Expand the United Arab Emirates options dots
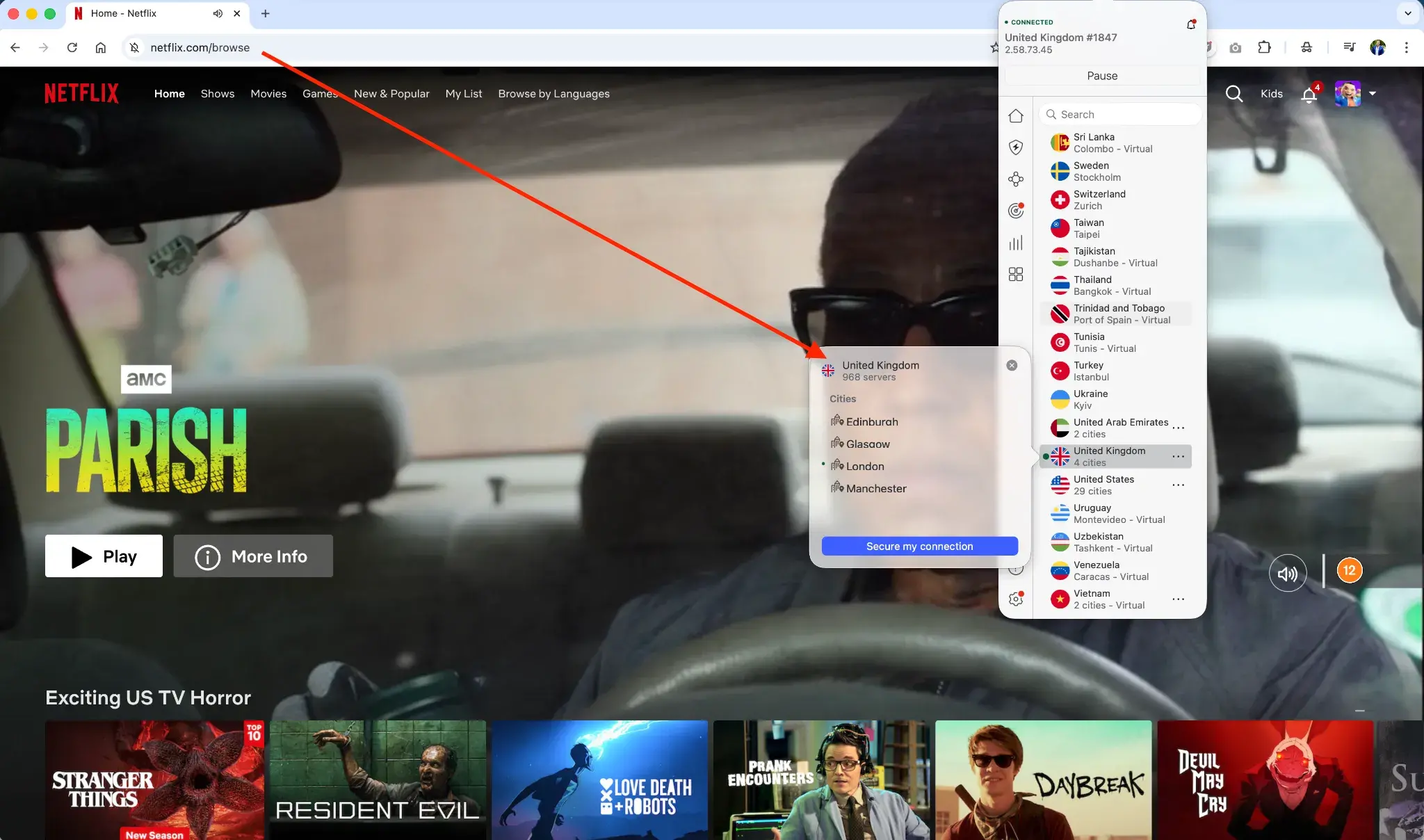 coord(1178,428)
